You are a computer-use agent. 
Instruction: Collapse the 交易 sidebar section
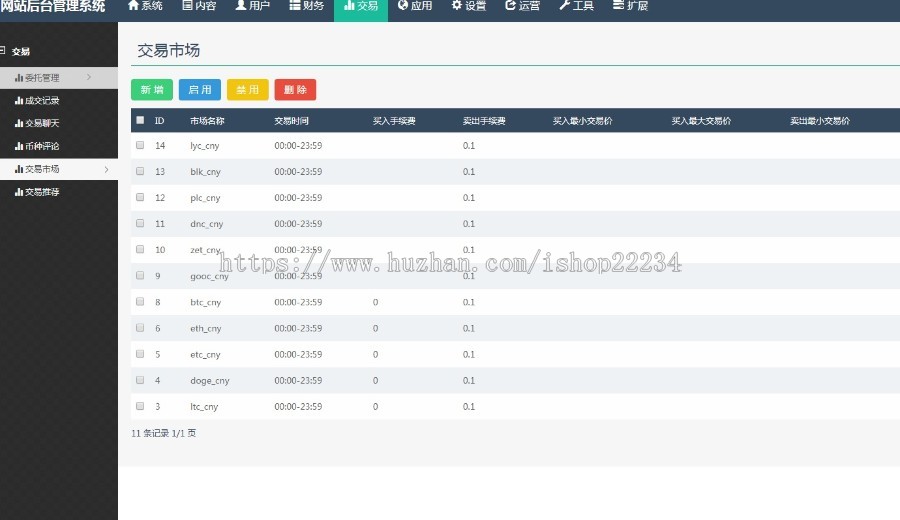3,51
